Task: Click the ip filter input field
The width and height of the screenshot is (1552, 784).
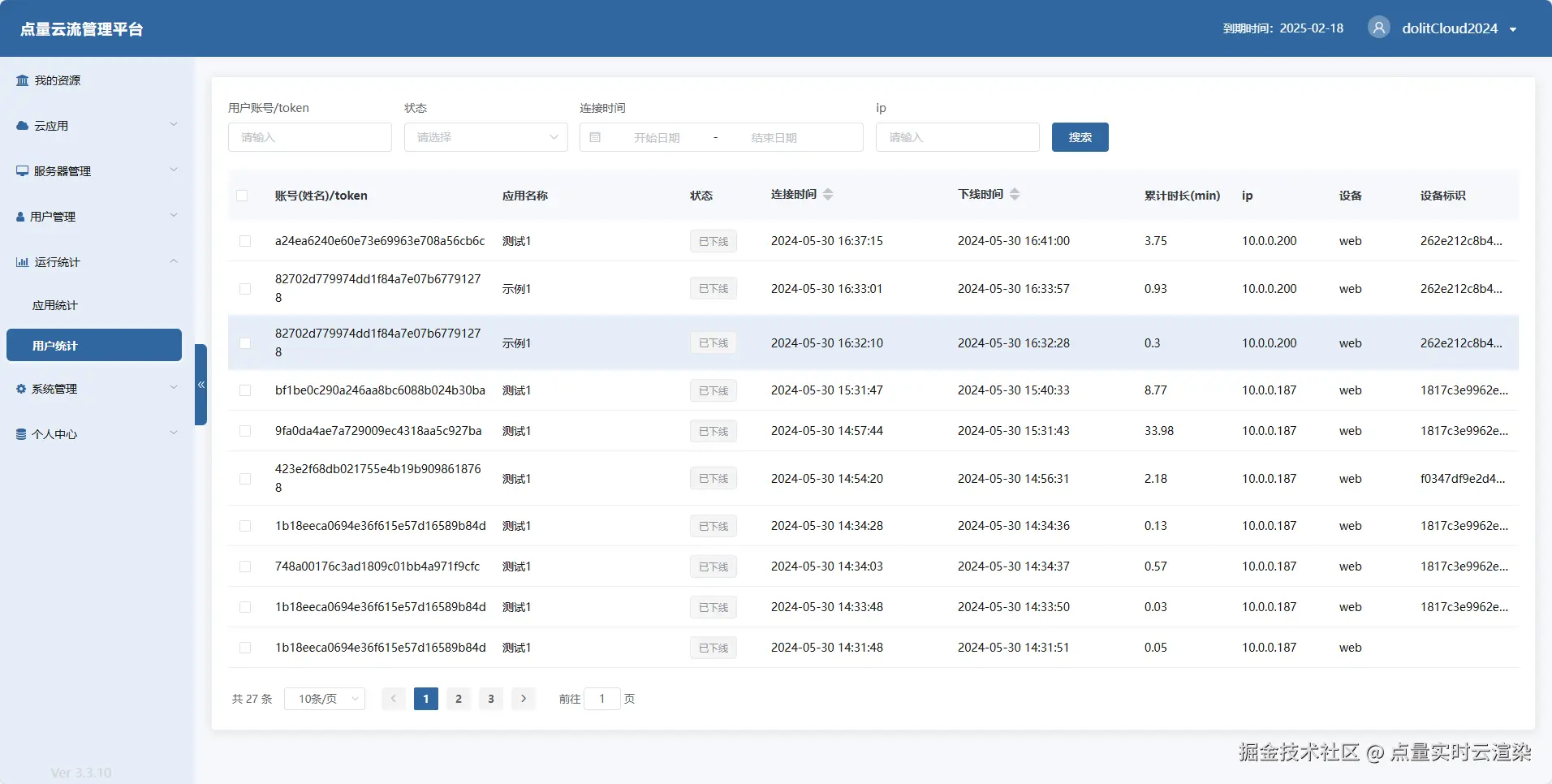Action: (958, 137)
